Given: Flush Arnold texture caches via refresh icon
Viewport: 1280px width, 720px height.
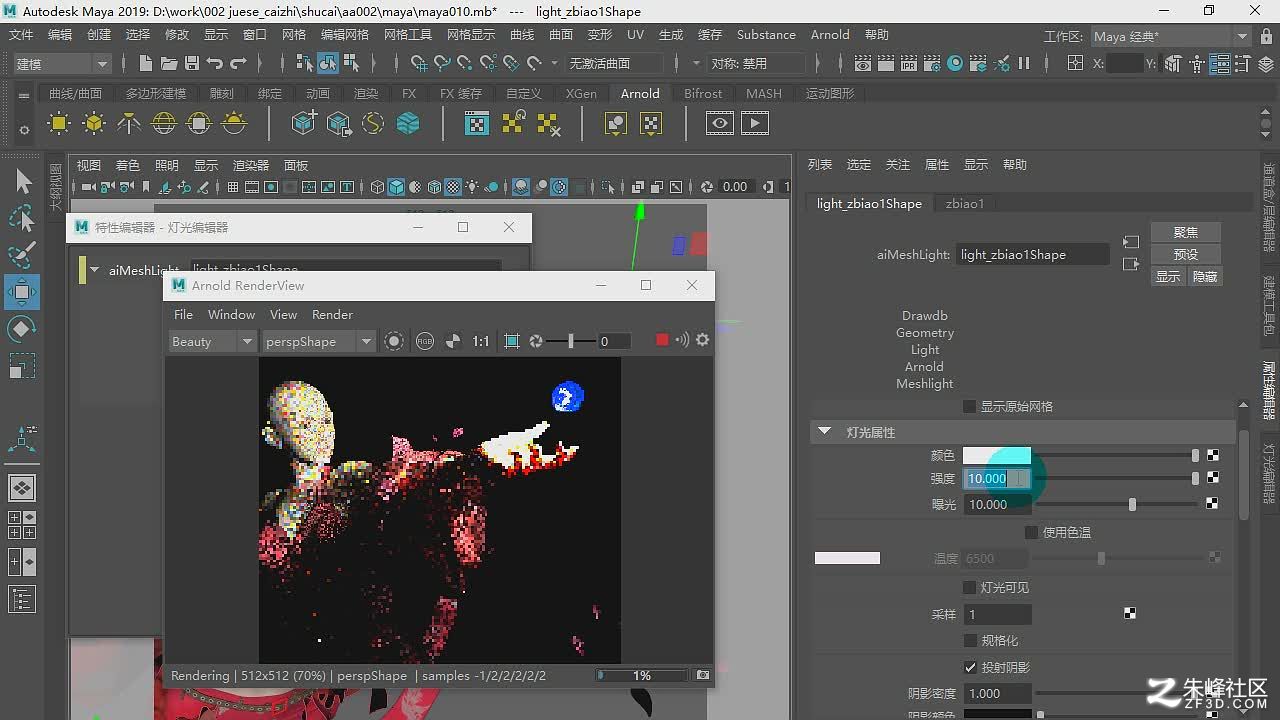Looking at the screenshot, I should (513, 124).
